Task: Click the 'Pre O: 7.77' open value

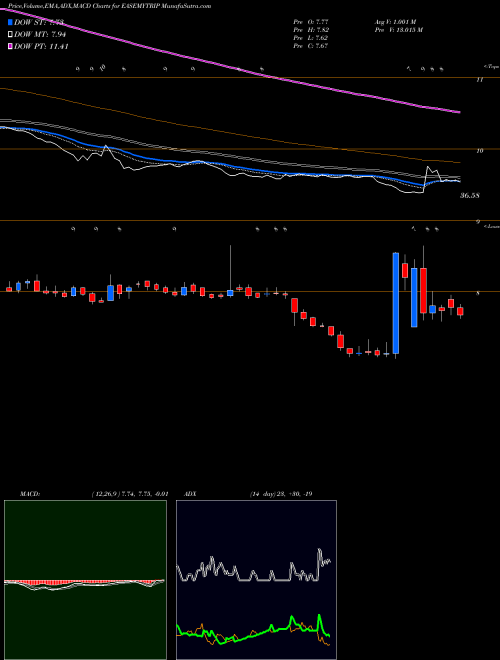Action: (311, 22)
